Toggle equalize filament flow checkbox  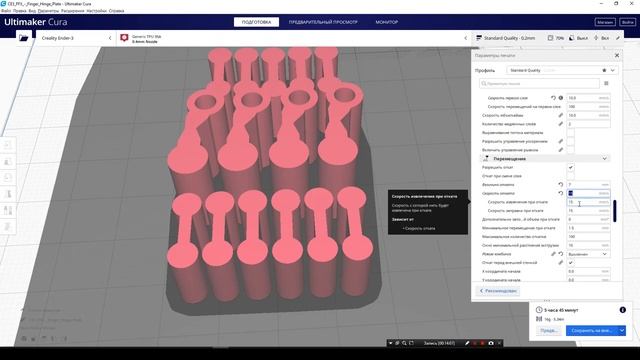(571, 133)
